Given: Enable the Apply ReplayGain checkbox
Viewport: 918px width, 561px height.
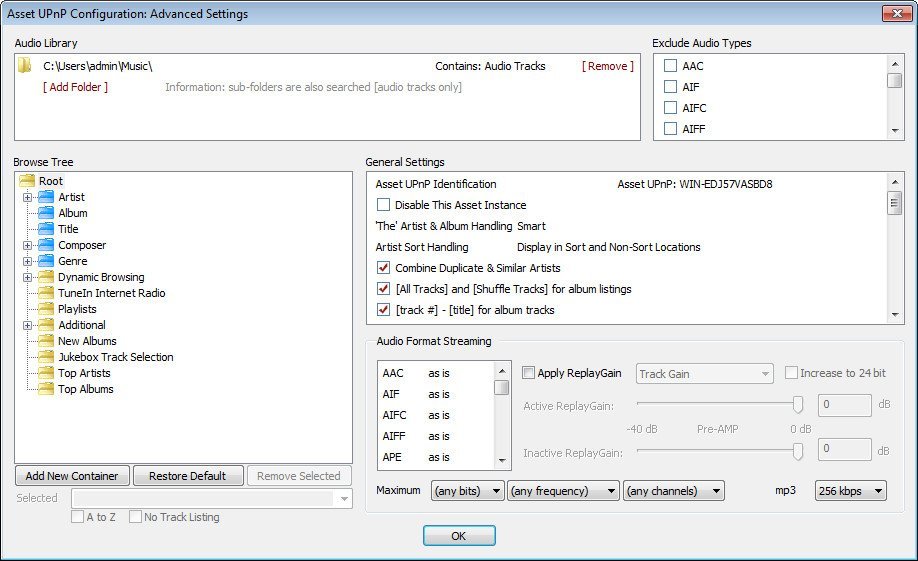Looking at the screenshot, I should 528,373.
